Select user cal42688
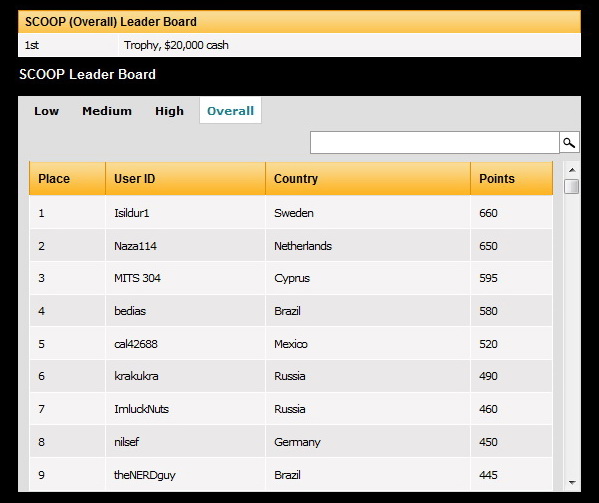Screen dimensions: 599x503 pos(136,344)
